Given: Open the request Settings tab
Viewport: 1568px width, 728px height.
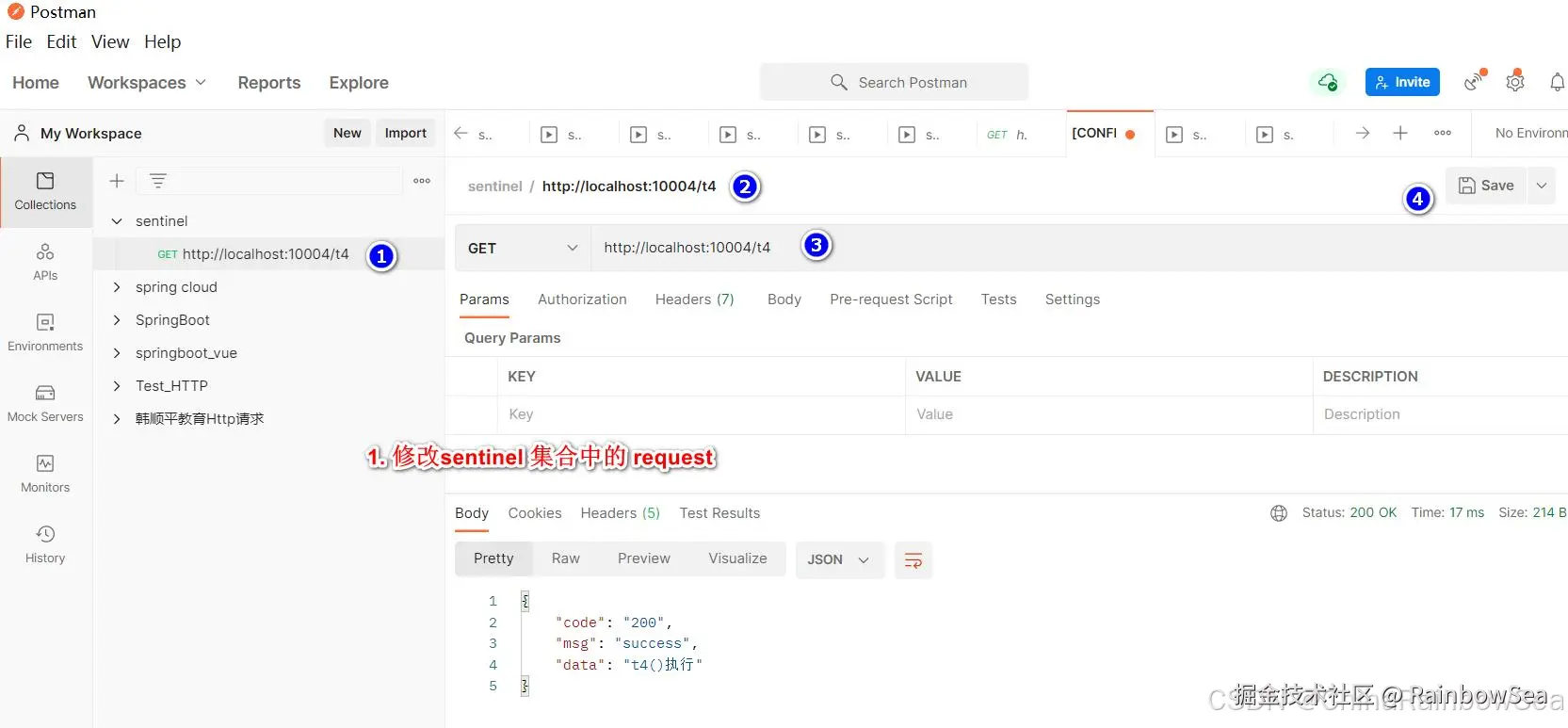Looking at the screenshot, I should pos(1072,299).
